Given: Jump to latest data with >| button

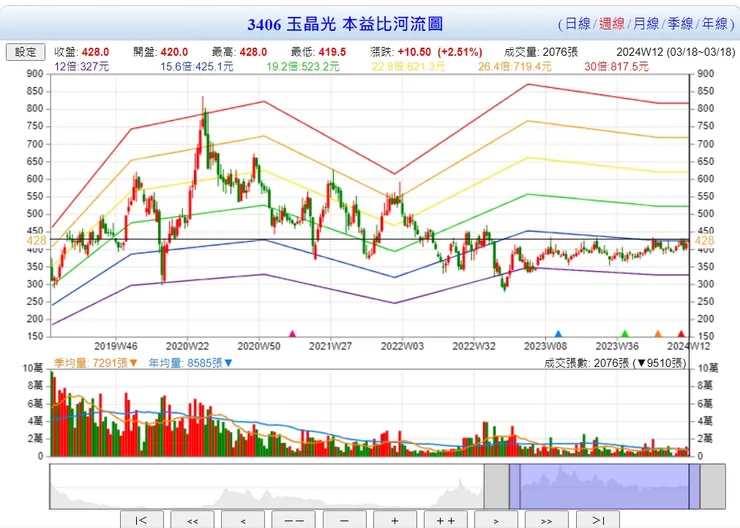Looking at the screenshot, I should pyautogui.click(x=597, y=520).
